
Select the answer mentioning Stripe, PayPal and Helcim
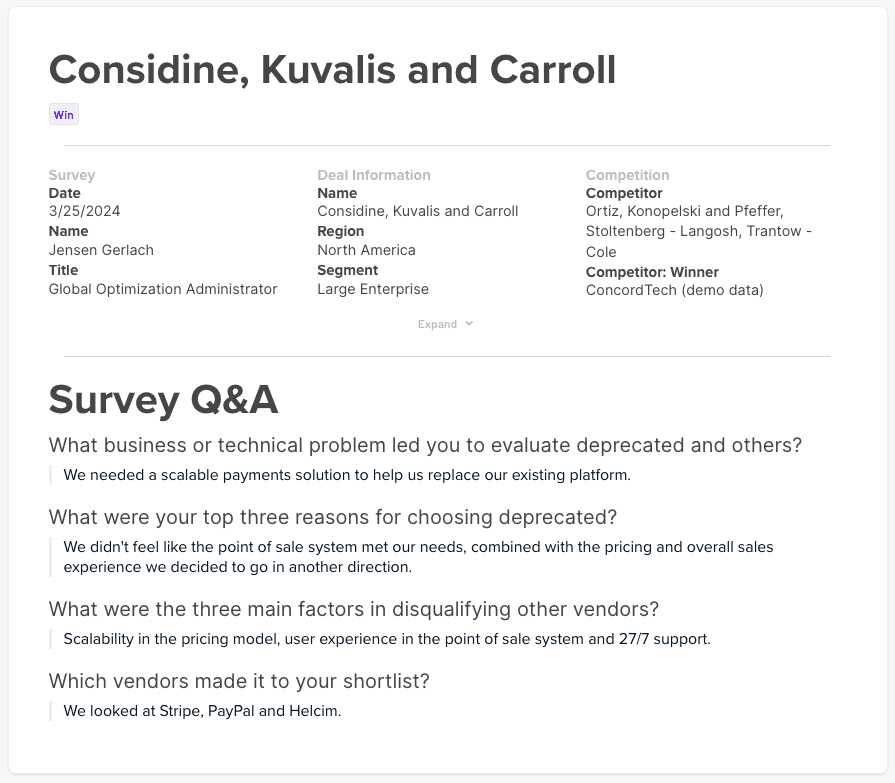(x=202, y=711)
